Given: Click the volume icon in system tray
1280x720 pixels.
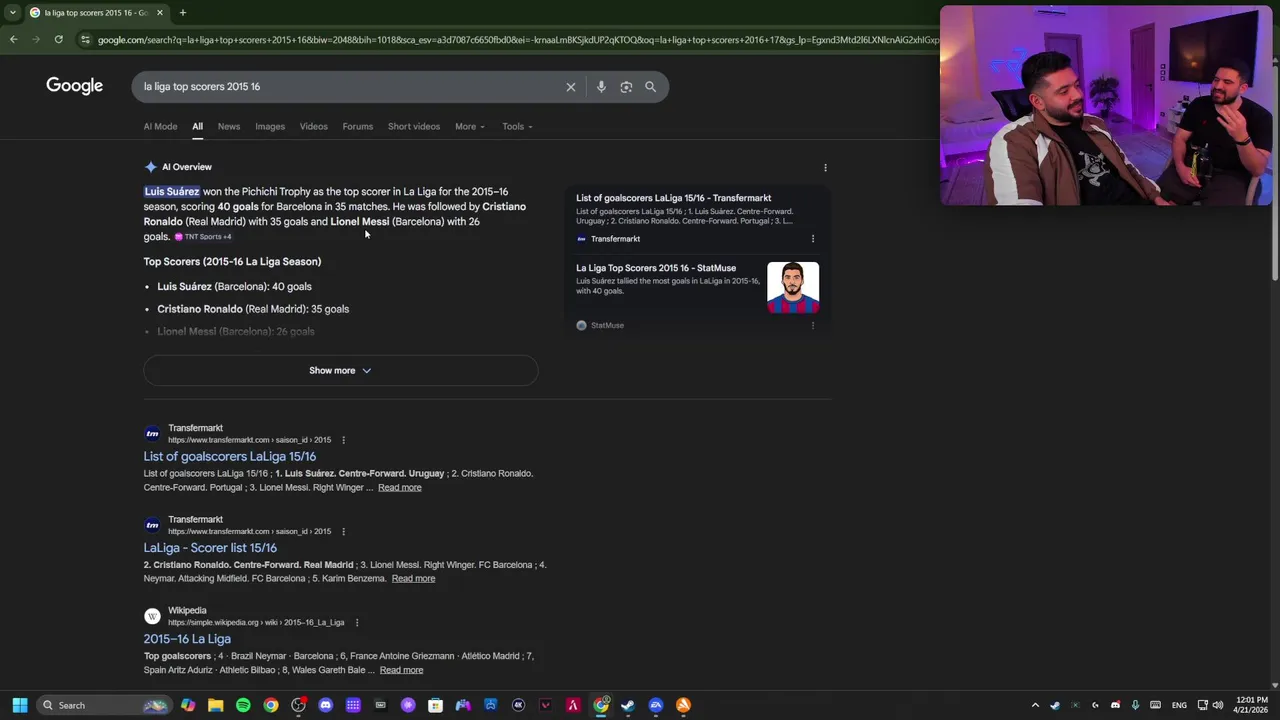Looking at the screenshot, I should [1220, 705].
